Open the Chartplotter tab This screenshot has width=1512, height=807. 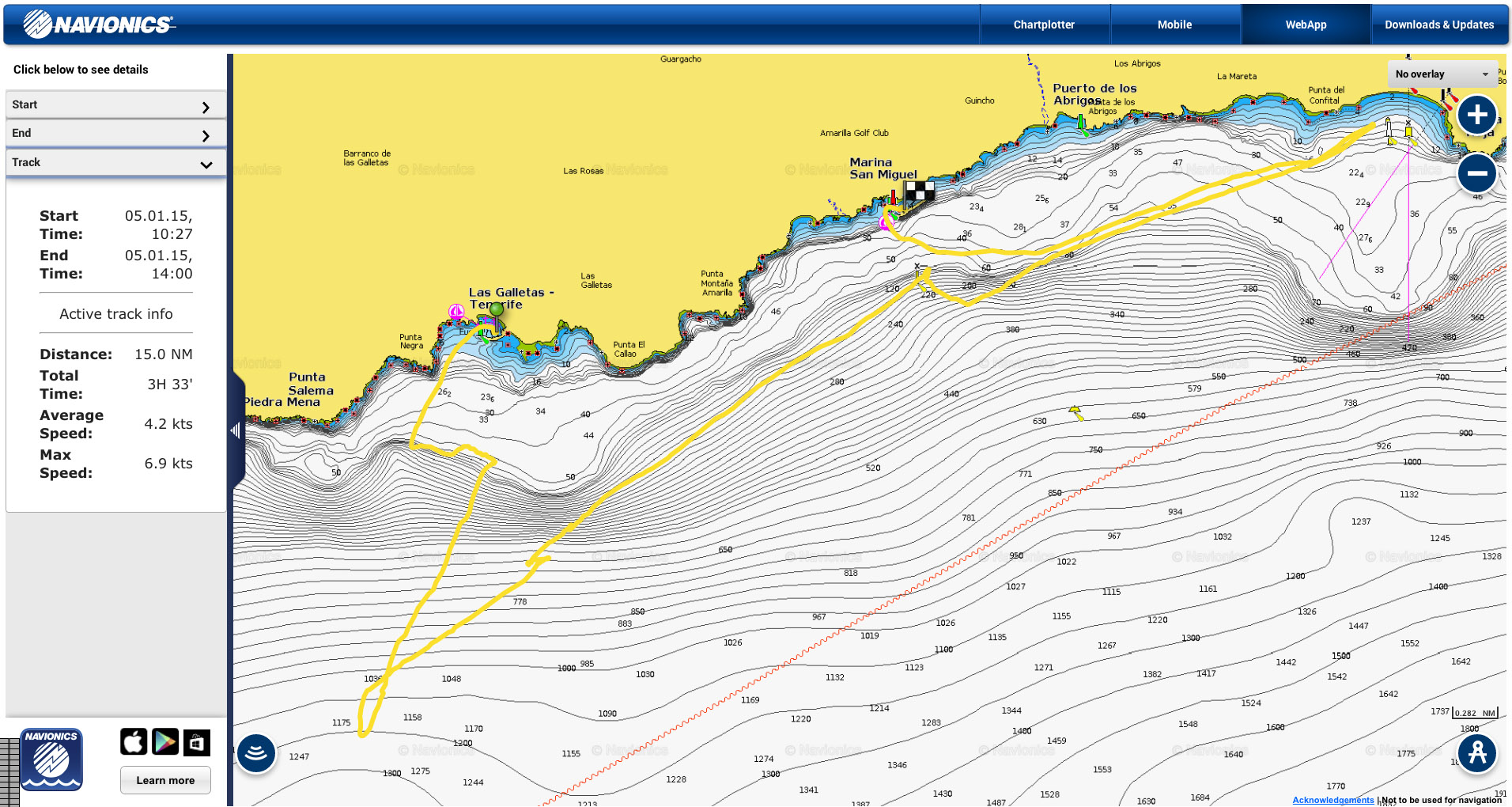1044,25
